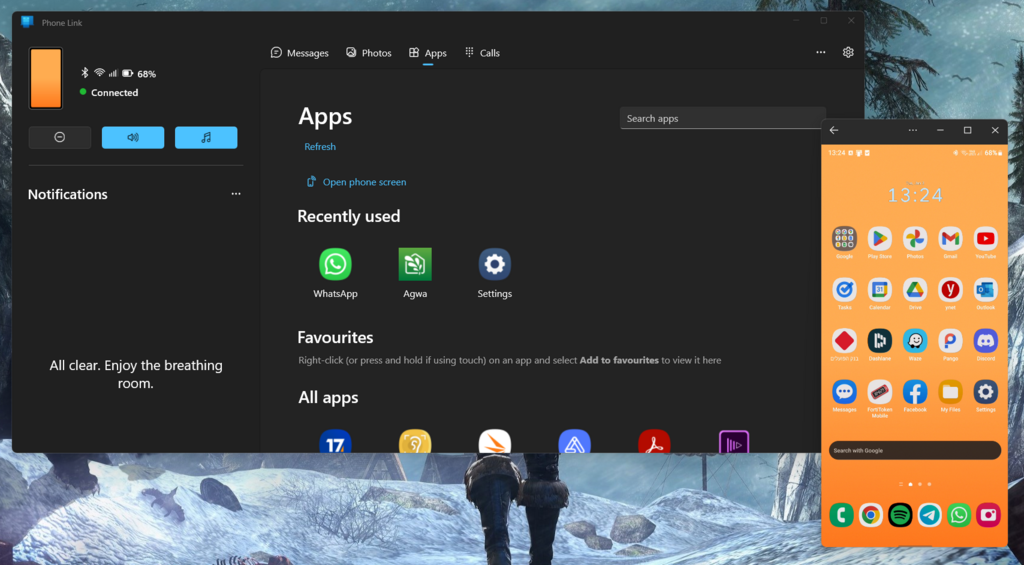Open the blue 17 app in All apps
The image size is (1024, 565).
(335, 442)
